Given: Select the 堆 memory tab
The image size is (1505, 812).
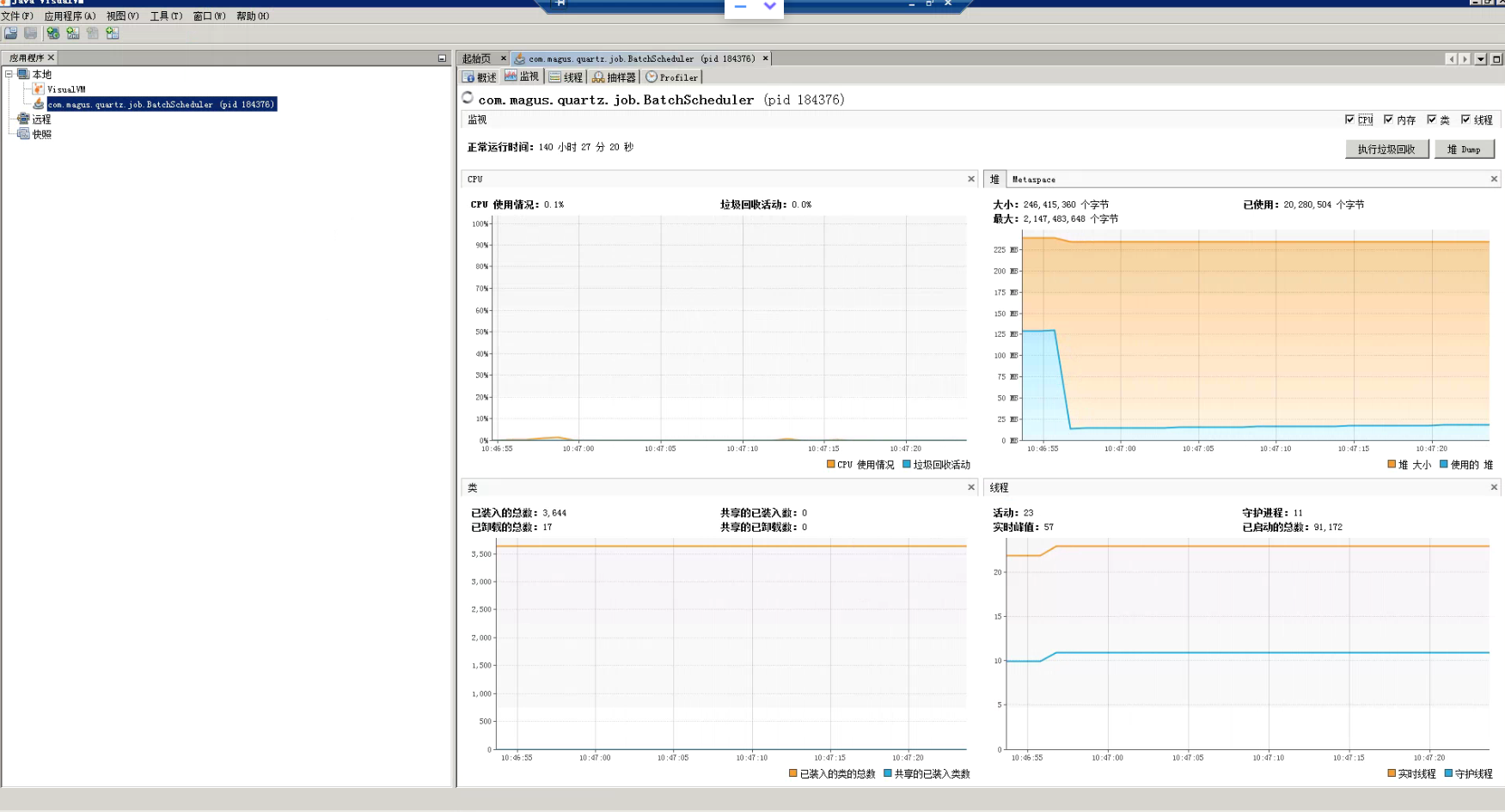Looking at the screenshot, I should click(x=994, y=179).
